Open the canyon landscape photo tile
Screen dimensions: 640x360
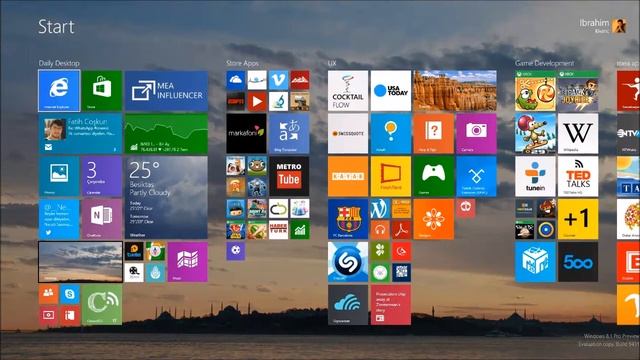click(x=455, y=91)
